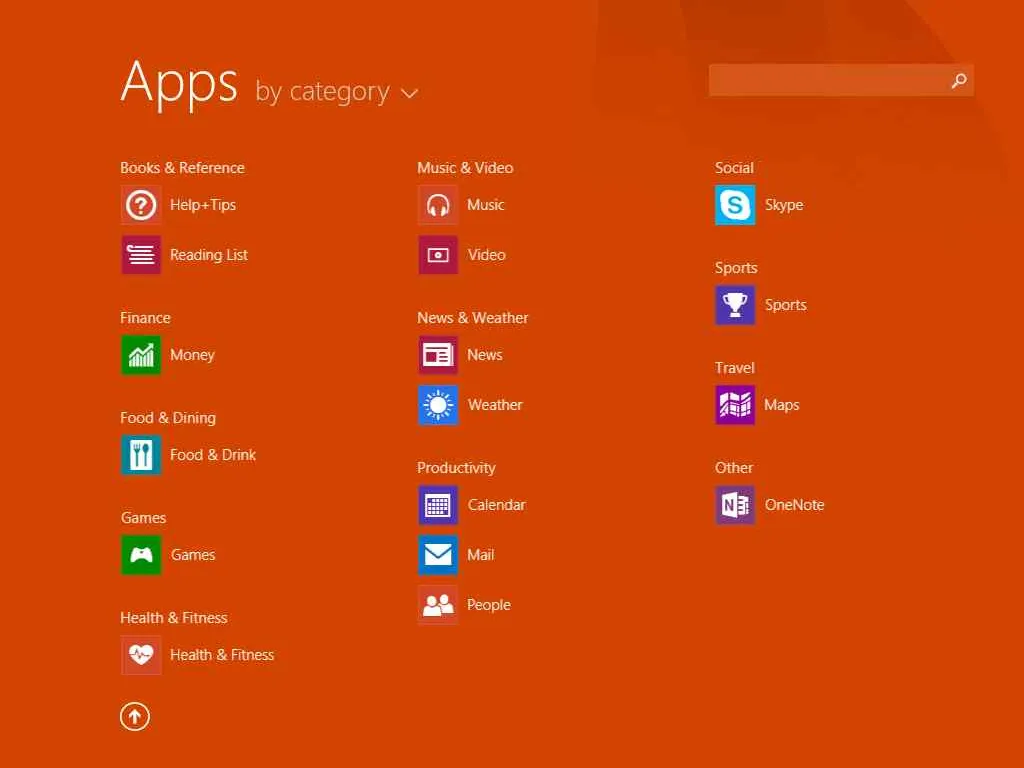Launch the Food & Drink app icon
Viewport: 1024px width, 768px height.
141,455
